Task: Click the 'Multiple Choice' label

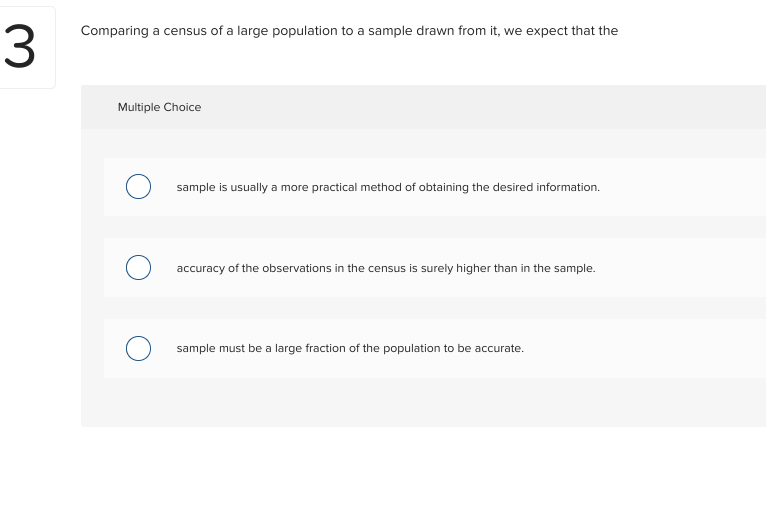Action: tap(159, 107)
